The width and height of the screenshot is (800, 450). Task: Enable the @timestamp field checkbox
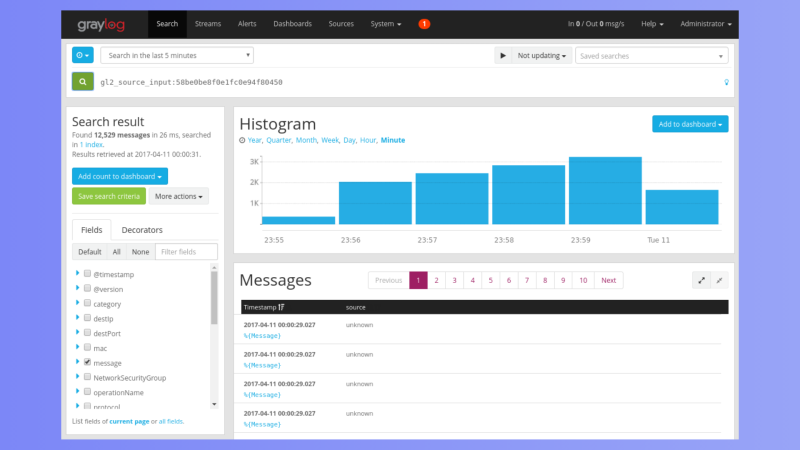pos(88,274)
